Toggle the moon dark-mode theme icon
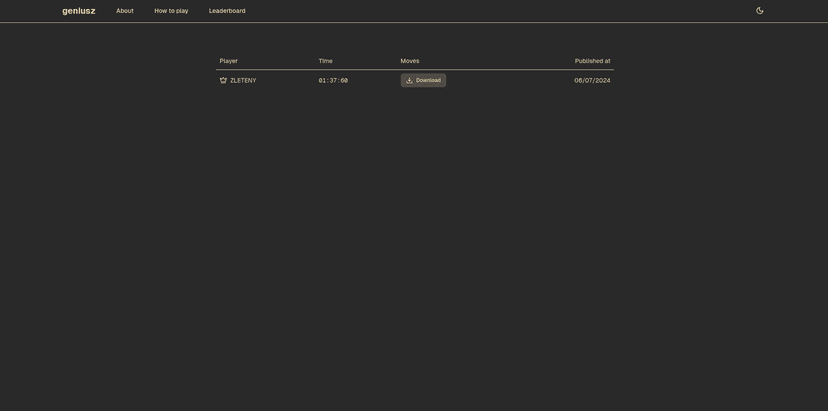 pos(759,11)
